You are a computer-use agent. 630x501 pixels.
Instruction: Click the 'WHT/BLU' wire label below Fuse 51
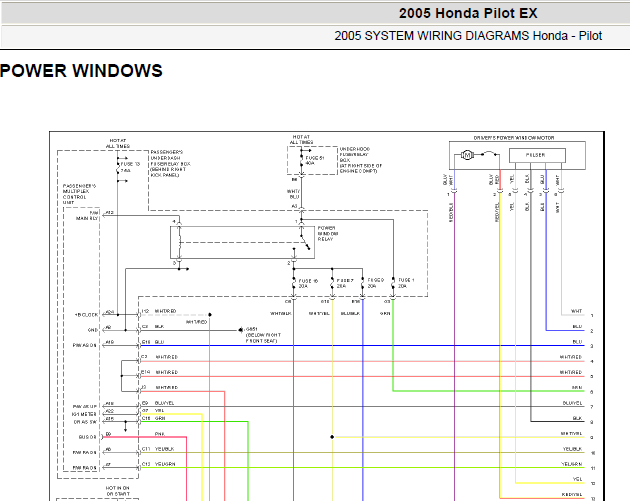point(293,194)
